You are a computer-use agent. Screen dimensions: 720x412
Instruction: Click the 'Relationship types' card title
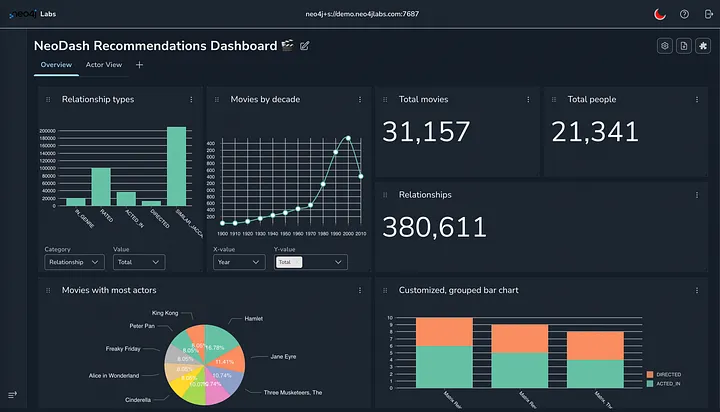point(98,100)
